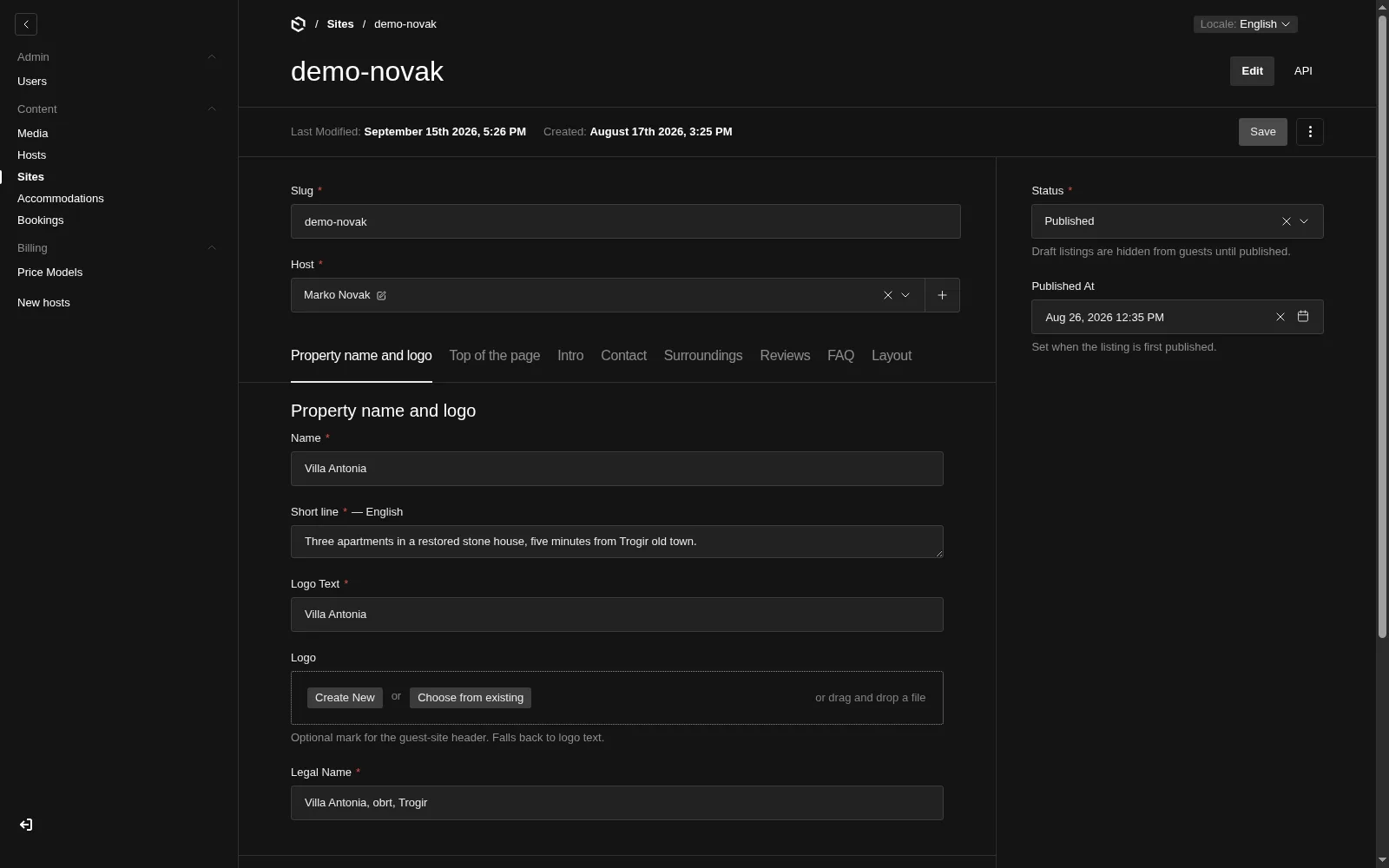The height and width of the screenshot is (868, 1389).
Task: Expand the Host dropdown arrow
Action: [905, 295]
